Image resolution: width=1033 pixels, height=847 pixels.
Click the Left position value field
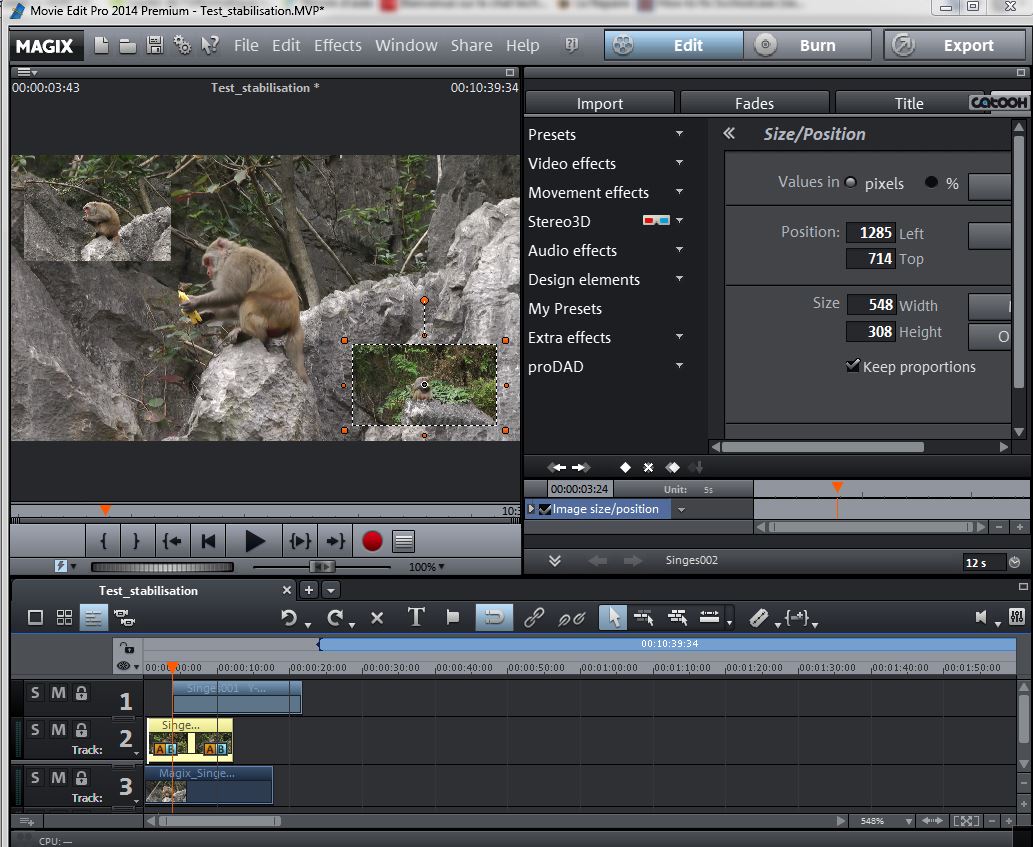tap(870, 232)
